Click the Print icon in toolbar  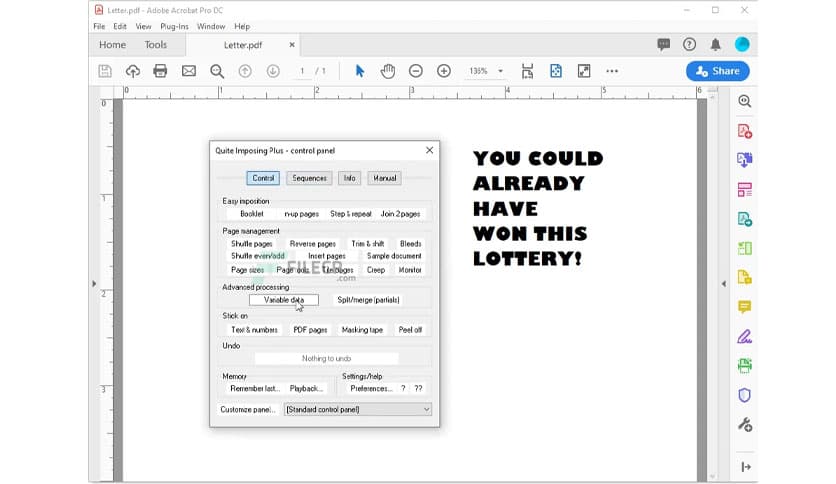click(x=160, y=71)
